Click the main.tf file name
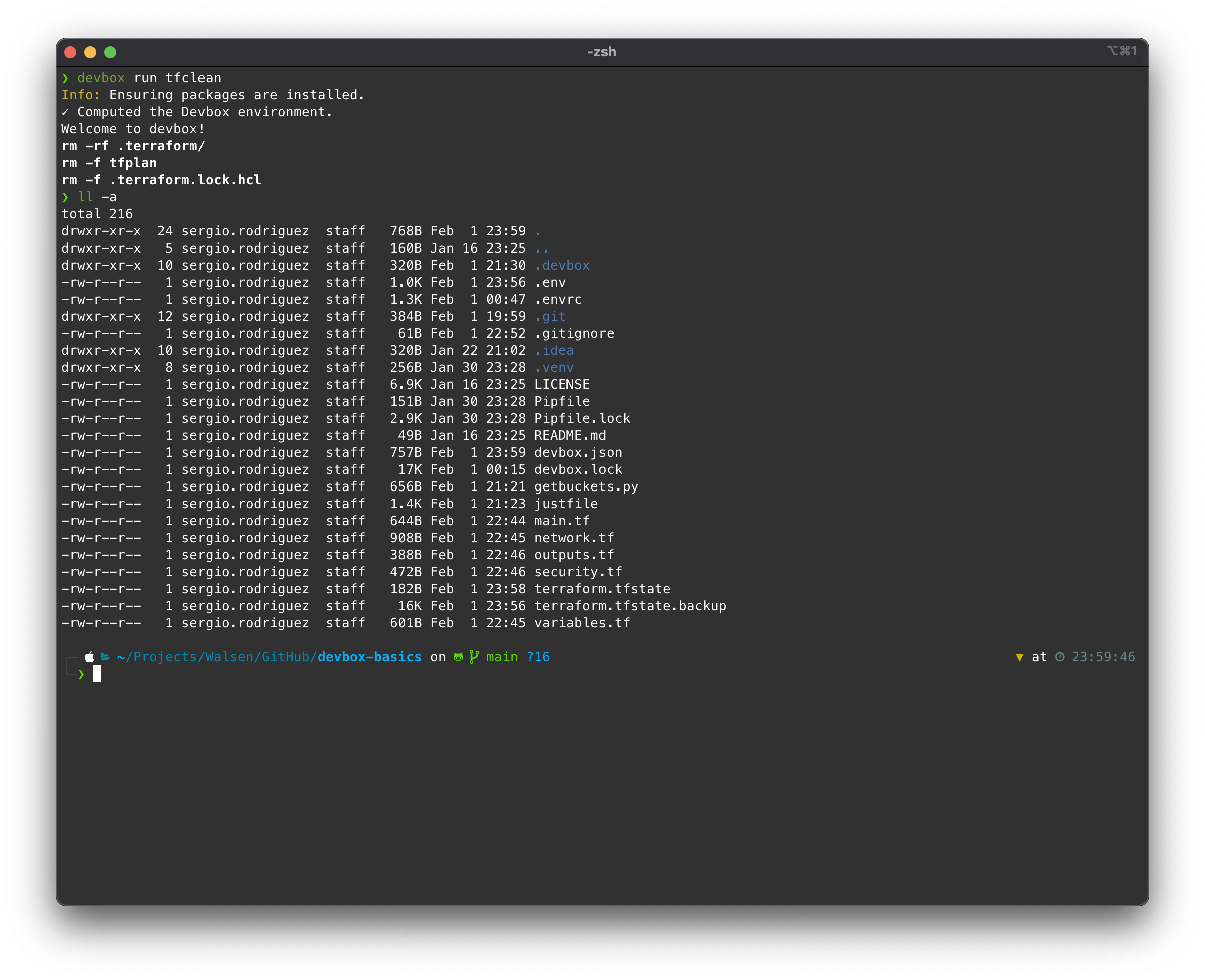The height and width of the screenshot is (980, 1205). 562,521
